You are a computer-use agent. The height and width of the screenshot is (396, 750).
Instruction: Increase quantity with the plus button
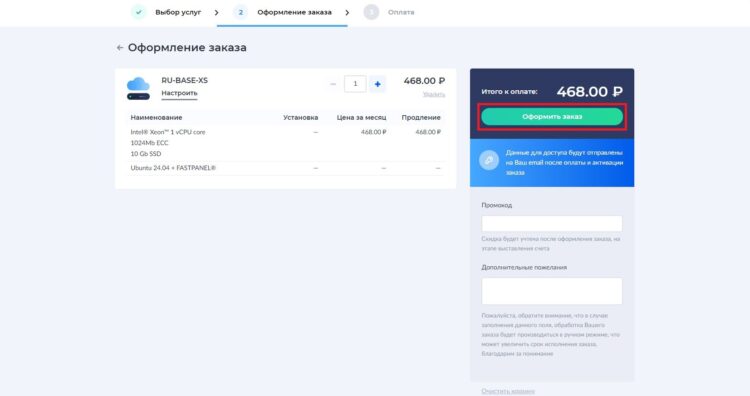[377, 84]
